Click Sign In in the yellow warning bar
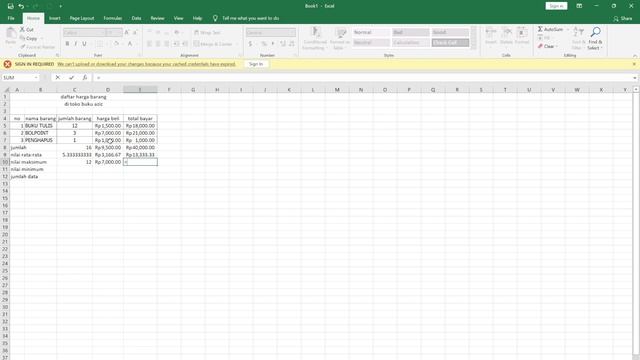The height and width of the screenshot is (360, 640). (256, 64)
